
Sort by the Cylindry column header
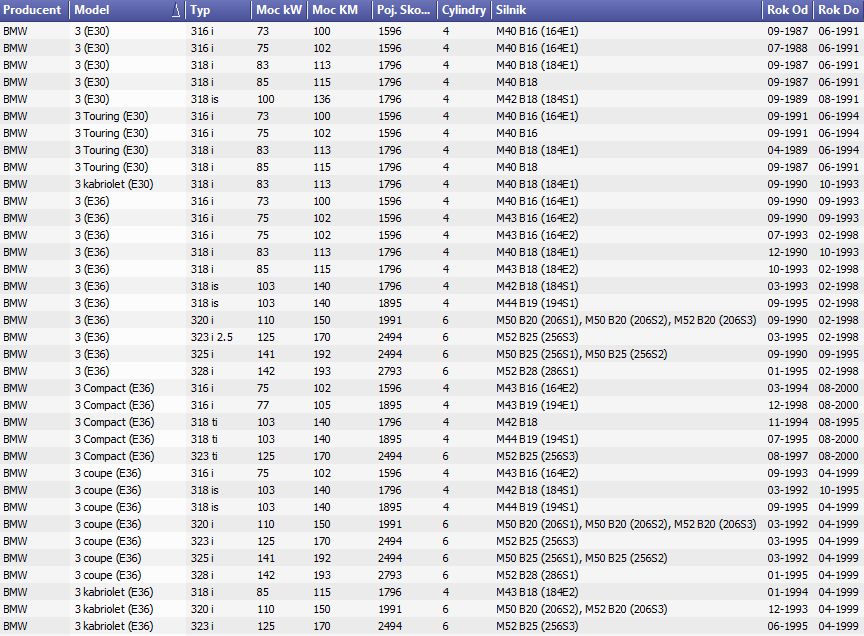(x=465, y=10)
